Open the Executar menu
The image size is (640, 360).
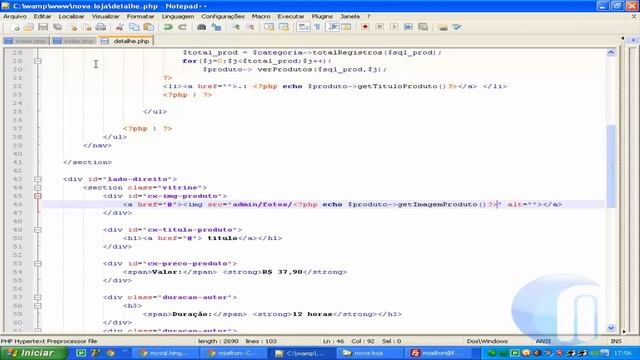(291, 16)
